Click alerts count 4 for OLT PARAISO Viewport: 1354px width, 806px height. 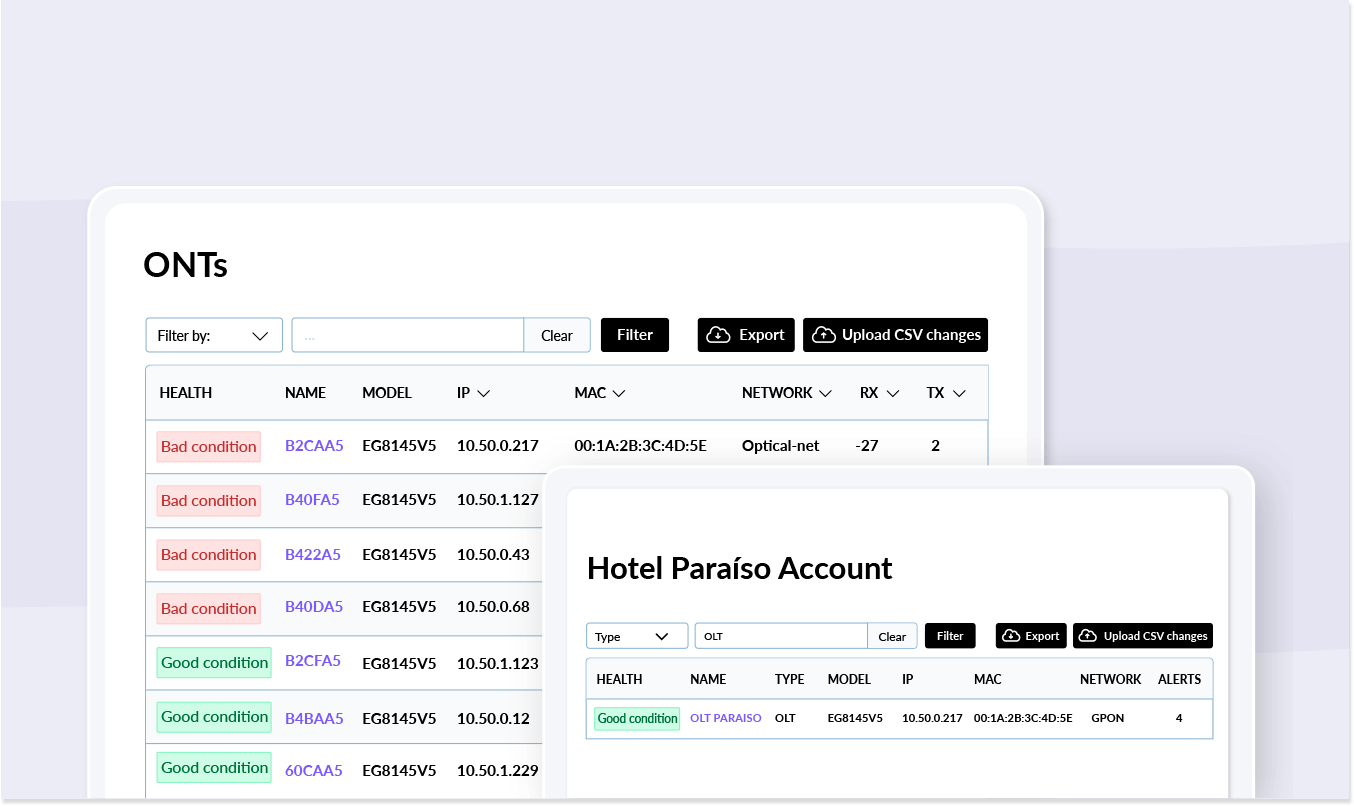tap(1179, 718)
